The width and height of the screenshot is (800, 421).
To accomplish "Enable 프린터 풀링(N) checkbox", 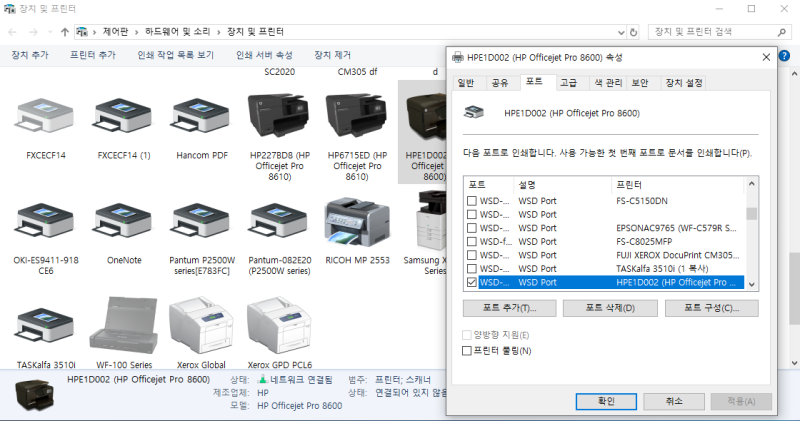I will pos(466,351).
